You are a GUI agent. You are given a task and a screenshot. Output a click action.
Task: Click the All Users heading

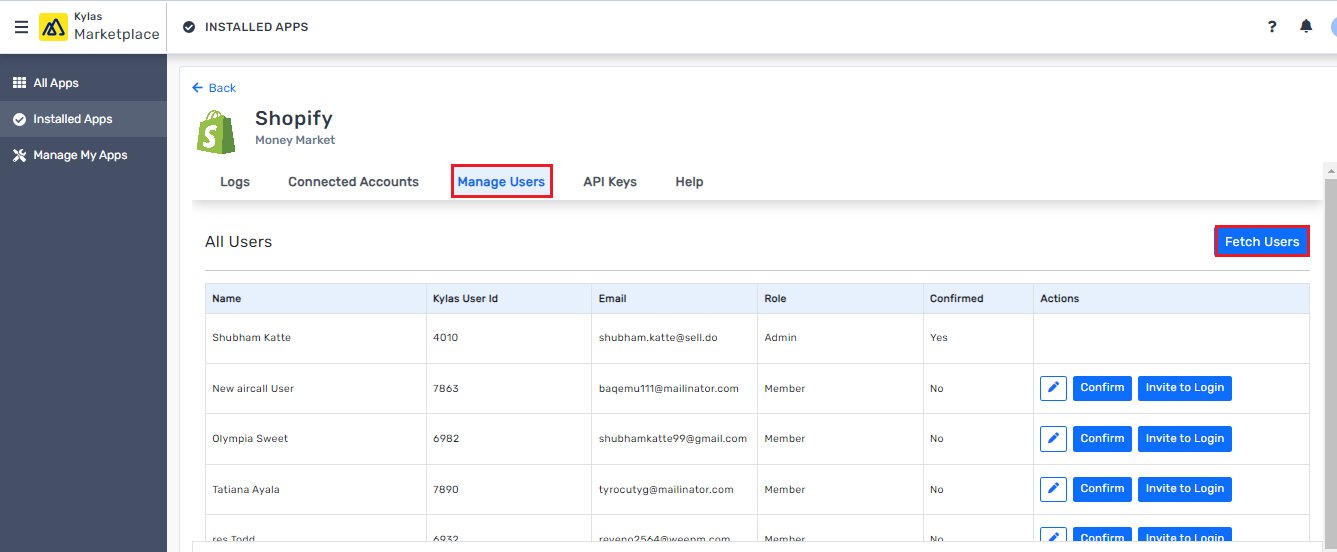pyautogui.click(x=238, y=242)
